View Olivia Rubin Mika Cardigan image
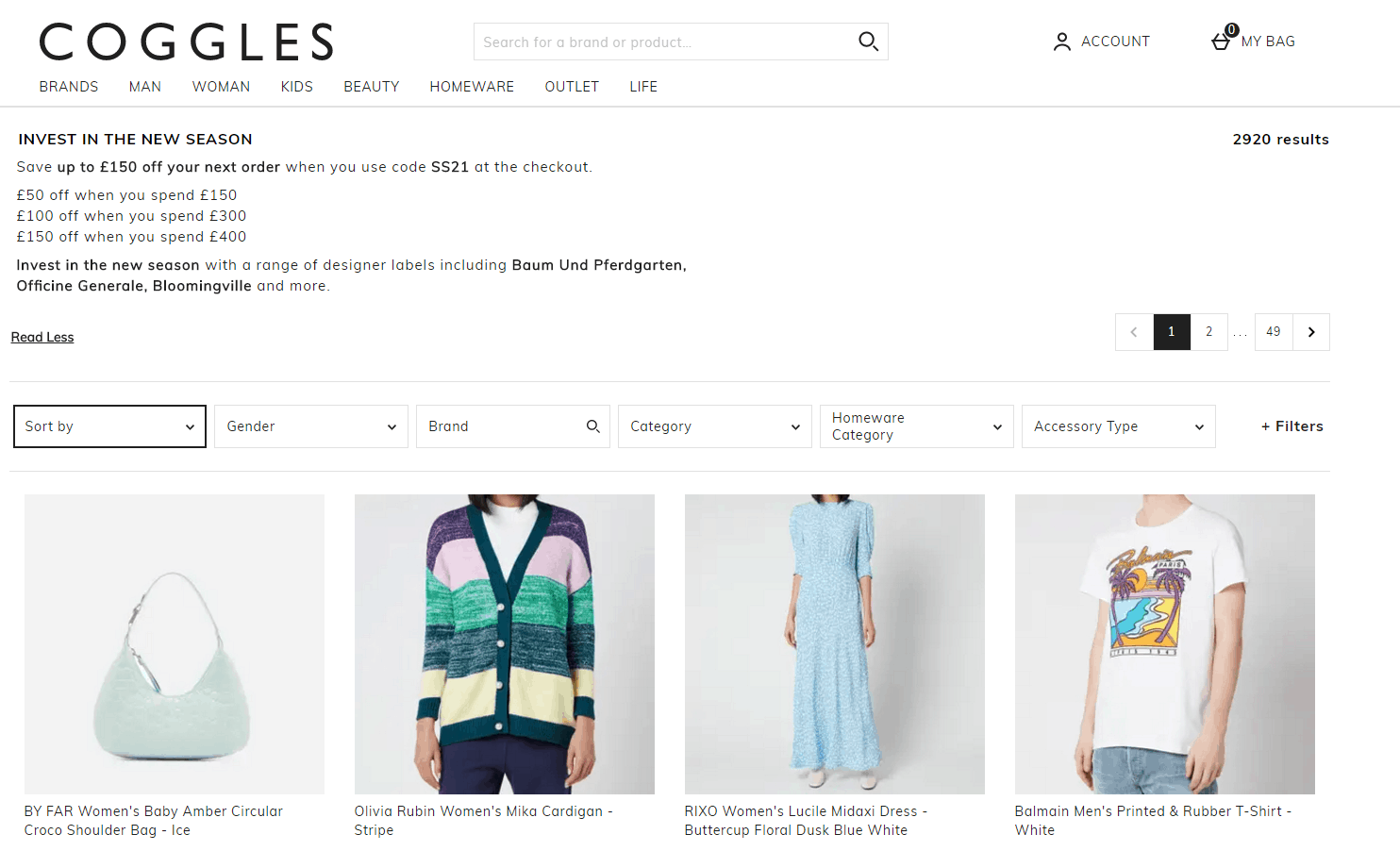The image size is (1400, 851). [x=505, y=644]
